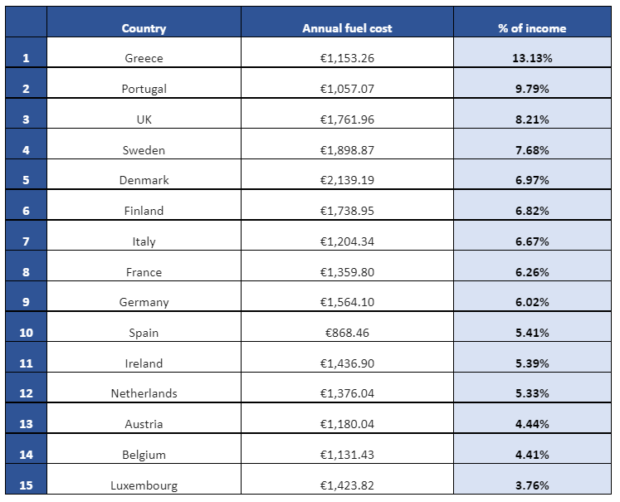Select Denmark's fuel cost €2,139.19
Image resolution: width=620 pixels, height=502 pixels.
click(x=347, y=175)
